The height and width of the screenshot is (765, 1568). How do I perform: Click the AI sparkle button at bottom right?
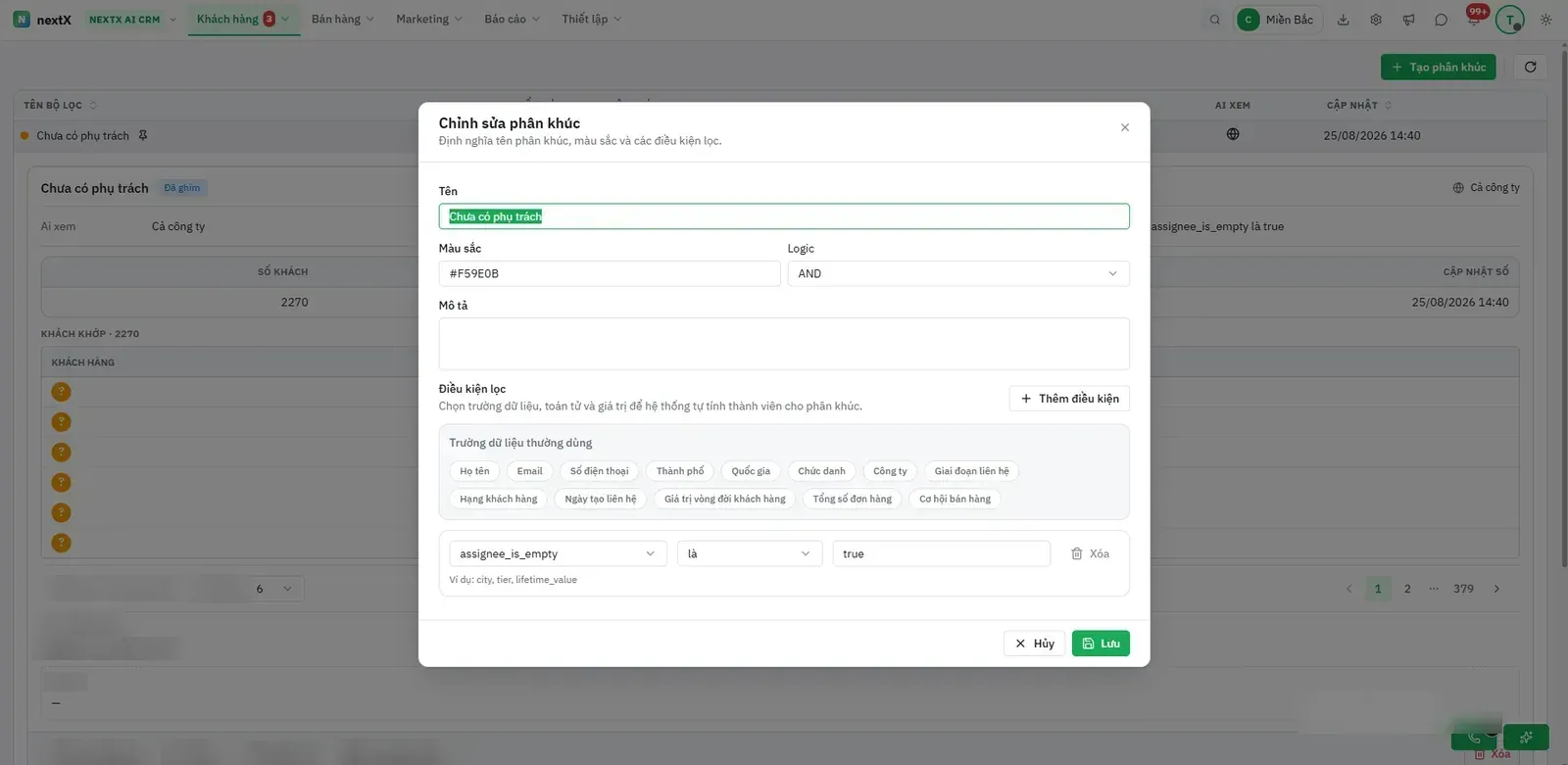[x=1527, y=737]
